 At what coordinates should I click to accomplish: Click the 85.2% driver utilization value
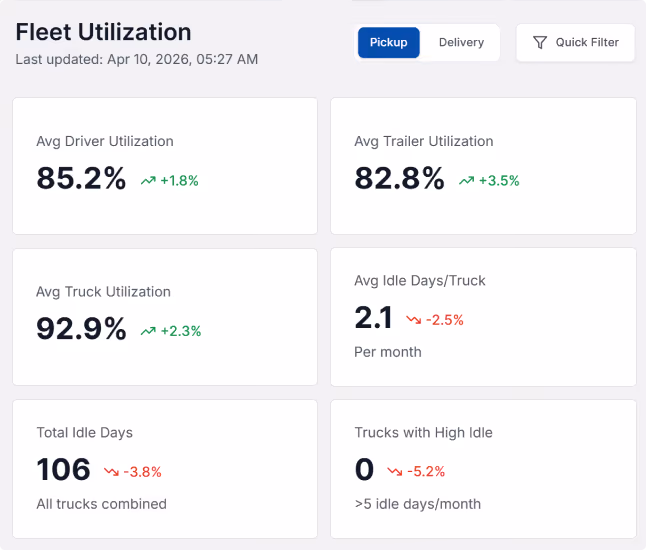[81, 178]
